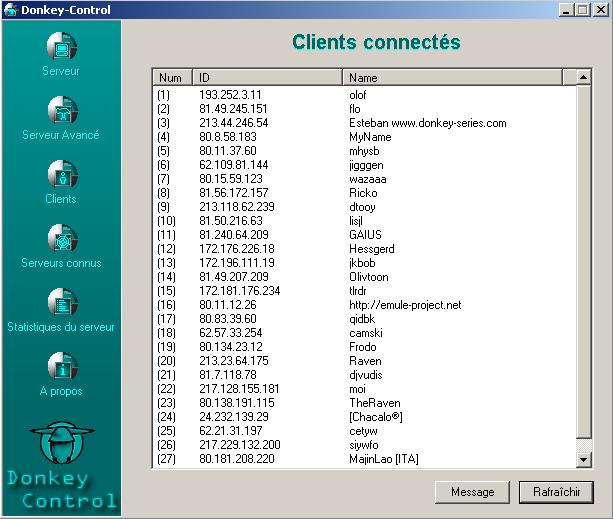613x519 pixels.
Task: Sort by the Num column header
Action: [x=172, y=77]
